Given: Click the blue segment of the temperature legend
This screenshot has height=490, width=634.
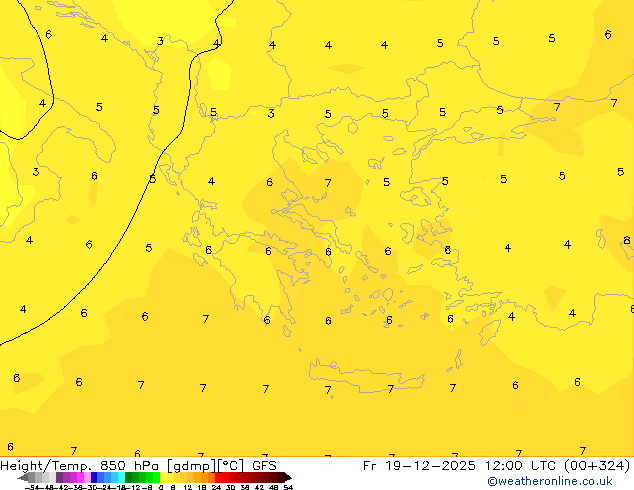Looking at the screenshot, I should point(99,477).
